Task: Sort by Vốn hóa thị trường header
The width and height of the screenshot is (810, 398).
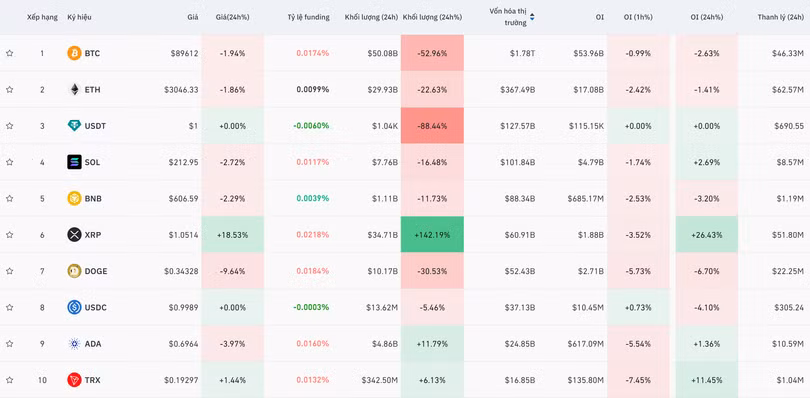Action: [x=508, y=17]
